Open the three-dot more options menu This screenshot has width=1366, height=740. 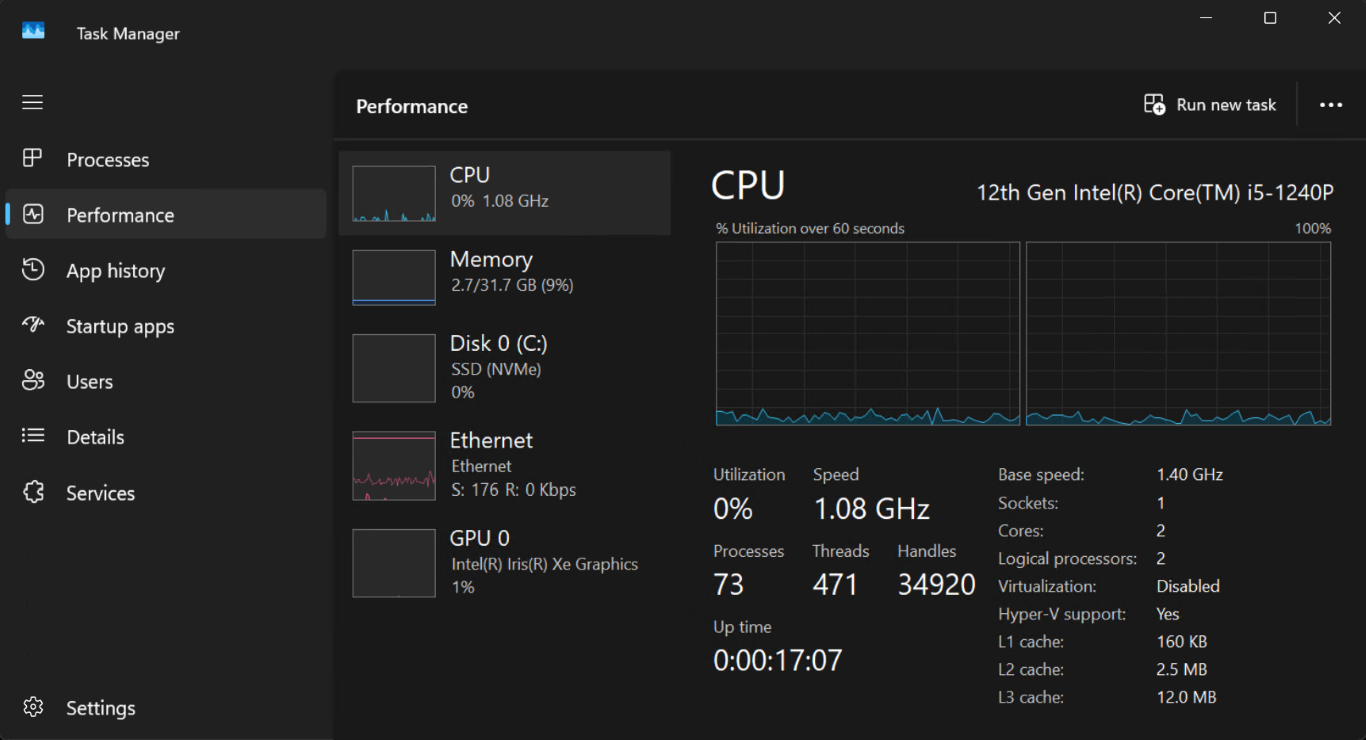coord(1330,105)
